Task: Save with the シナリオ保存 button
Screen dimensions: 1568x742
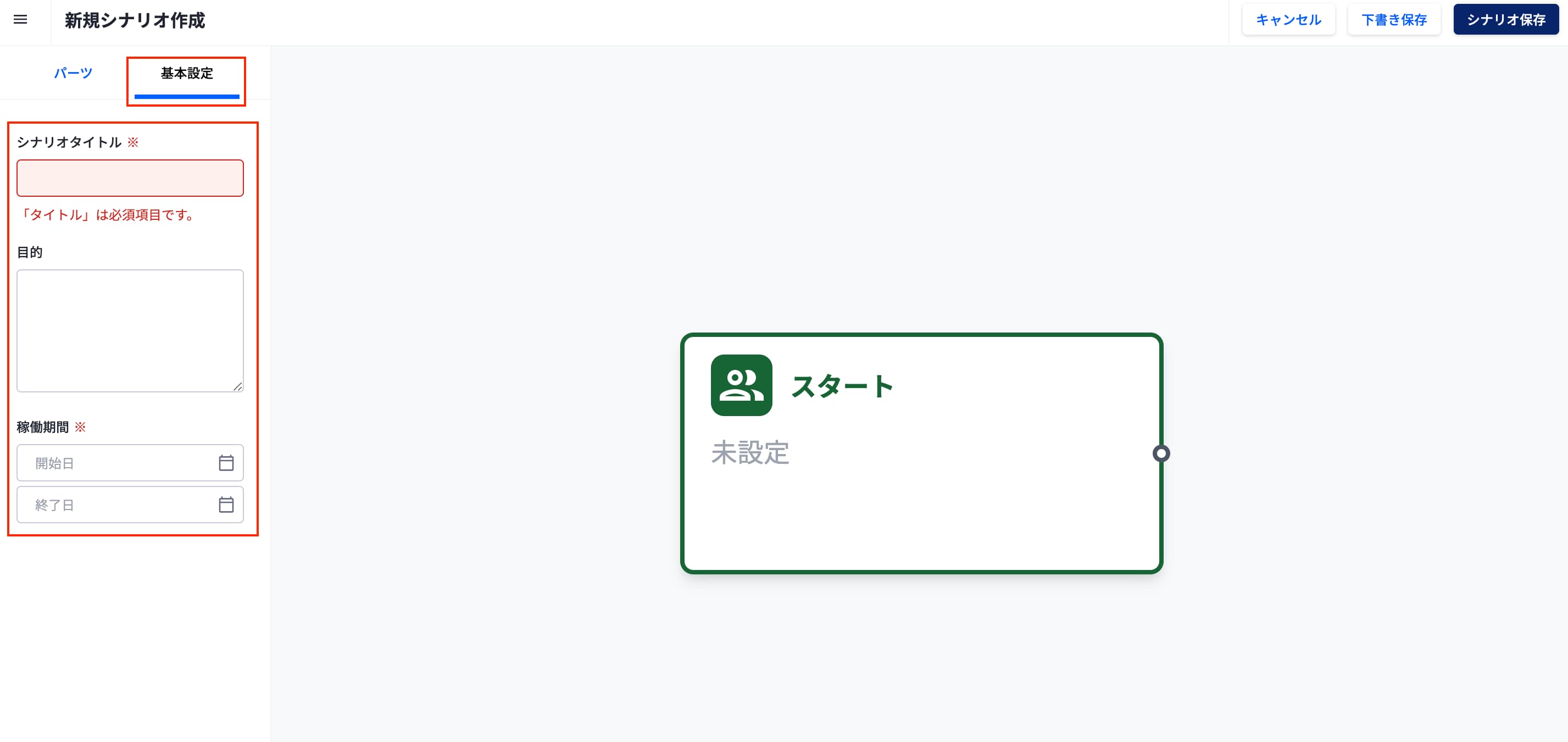Action: 1505,19
